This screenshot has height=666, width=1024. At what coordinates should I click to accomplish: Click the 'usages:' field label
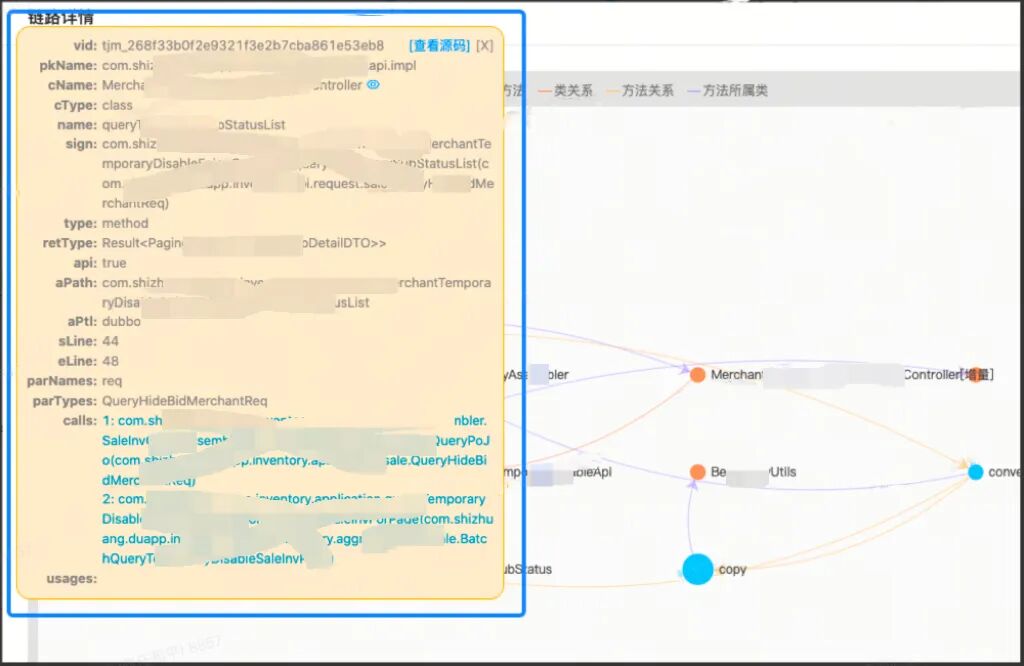click(x=72, y=579)
